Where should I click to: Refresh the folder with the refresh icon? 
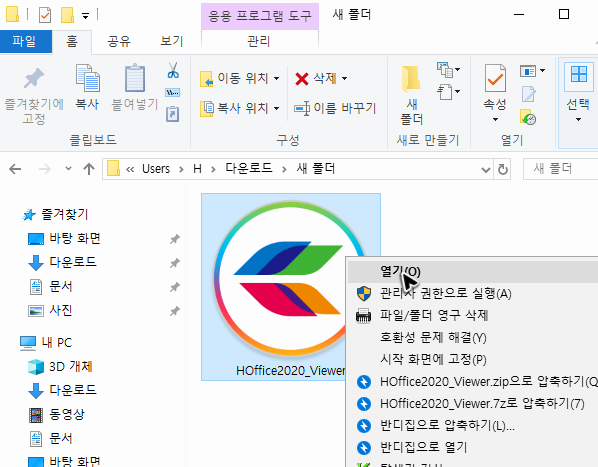(503, 170)
